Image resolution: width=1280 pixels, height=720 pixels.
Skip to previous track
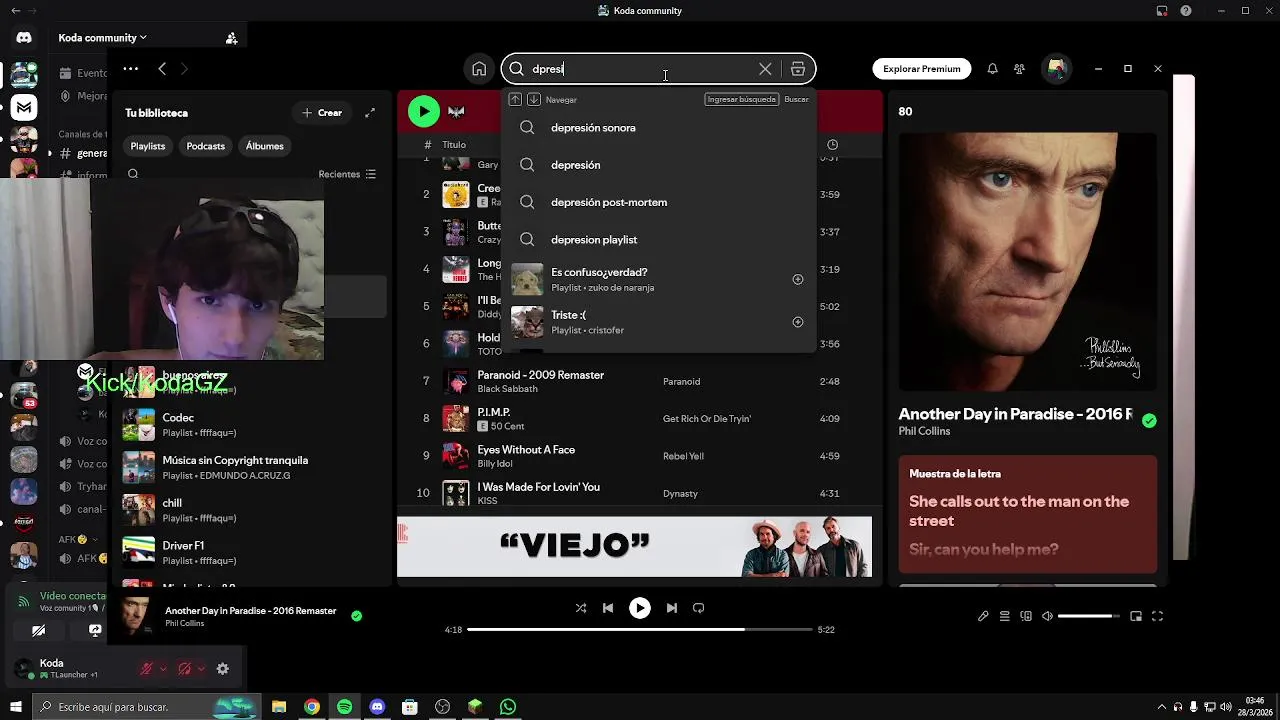608,608
